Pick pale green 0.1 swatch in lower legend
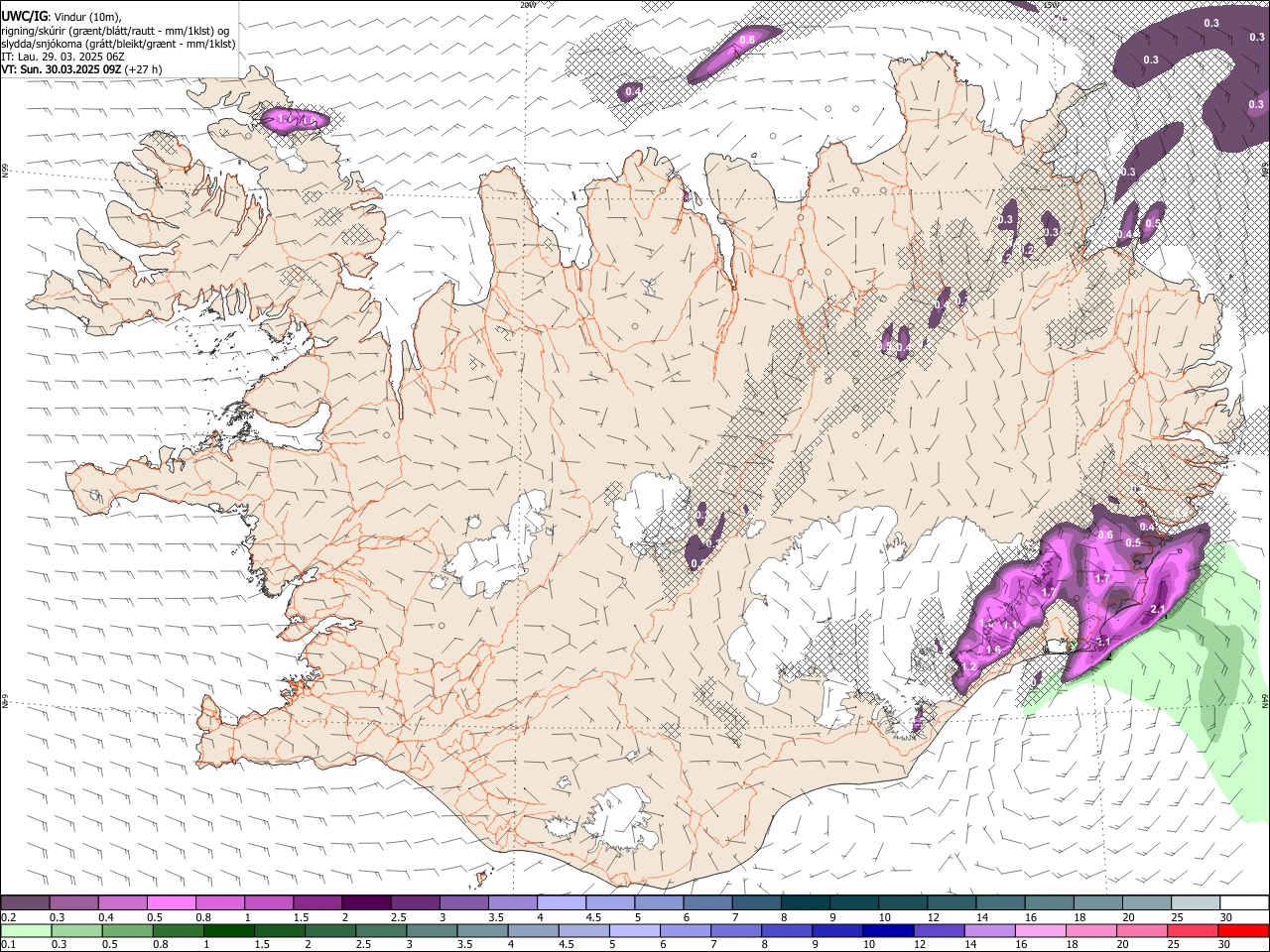This screenshot has width=1270, height=952. 25,930
